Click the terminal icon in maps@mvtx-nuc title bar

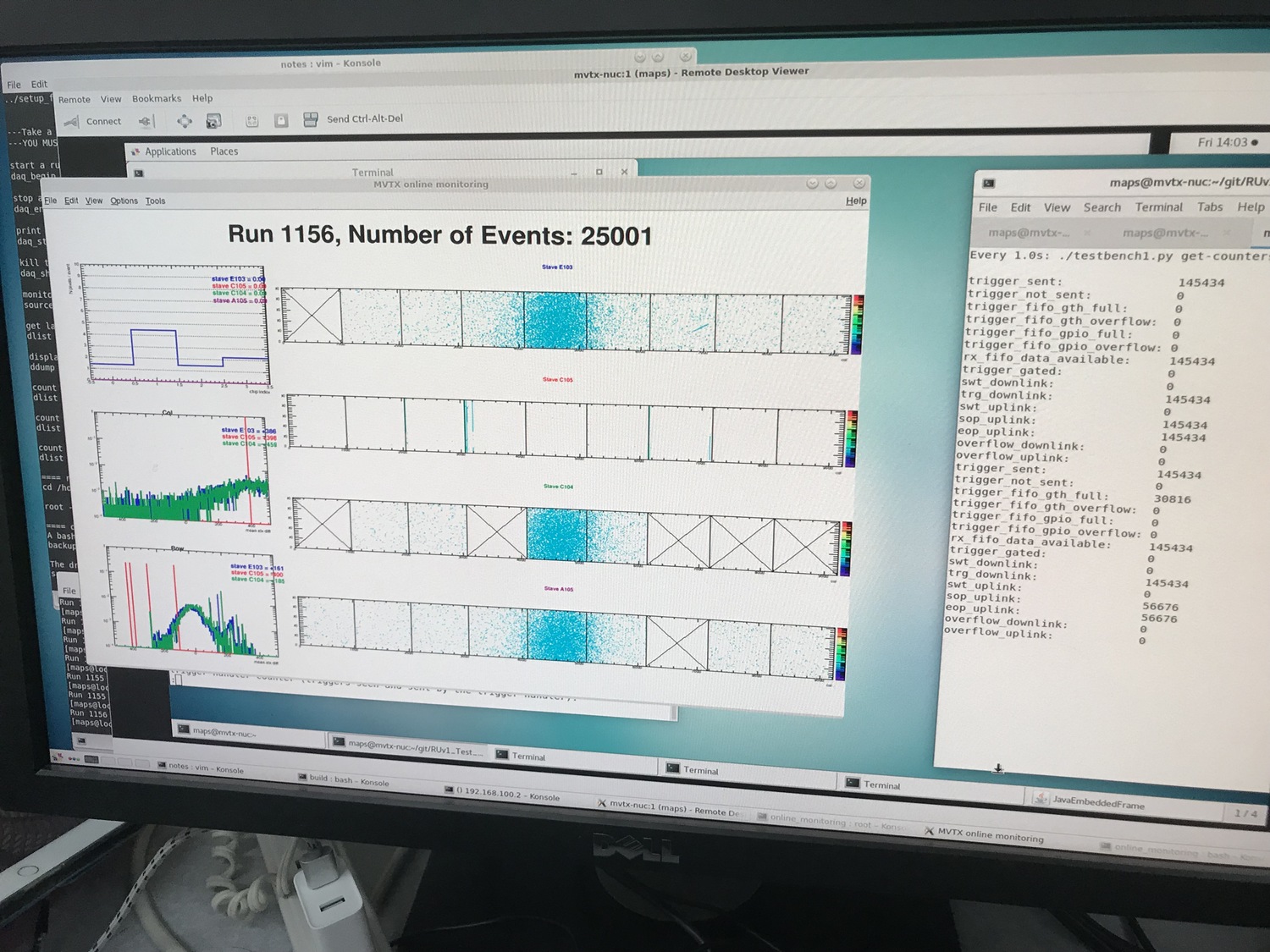pyautogui.click(x=988, y=183)
